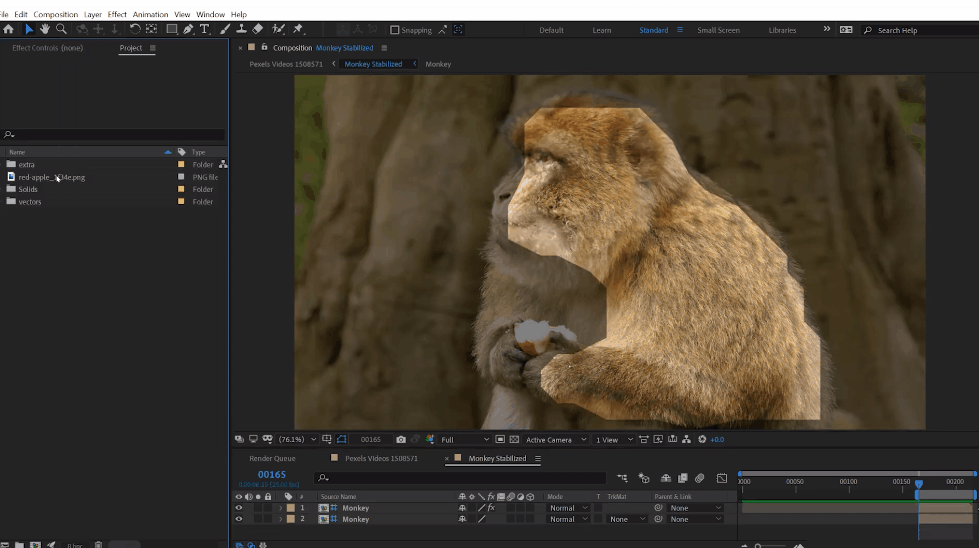Open the Active Camera dropdown
The height and width of the screenshot is (548, 979).
(553, 439)
